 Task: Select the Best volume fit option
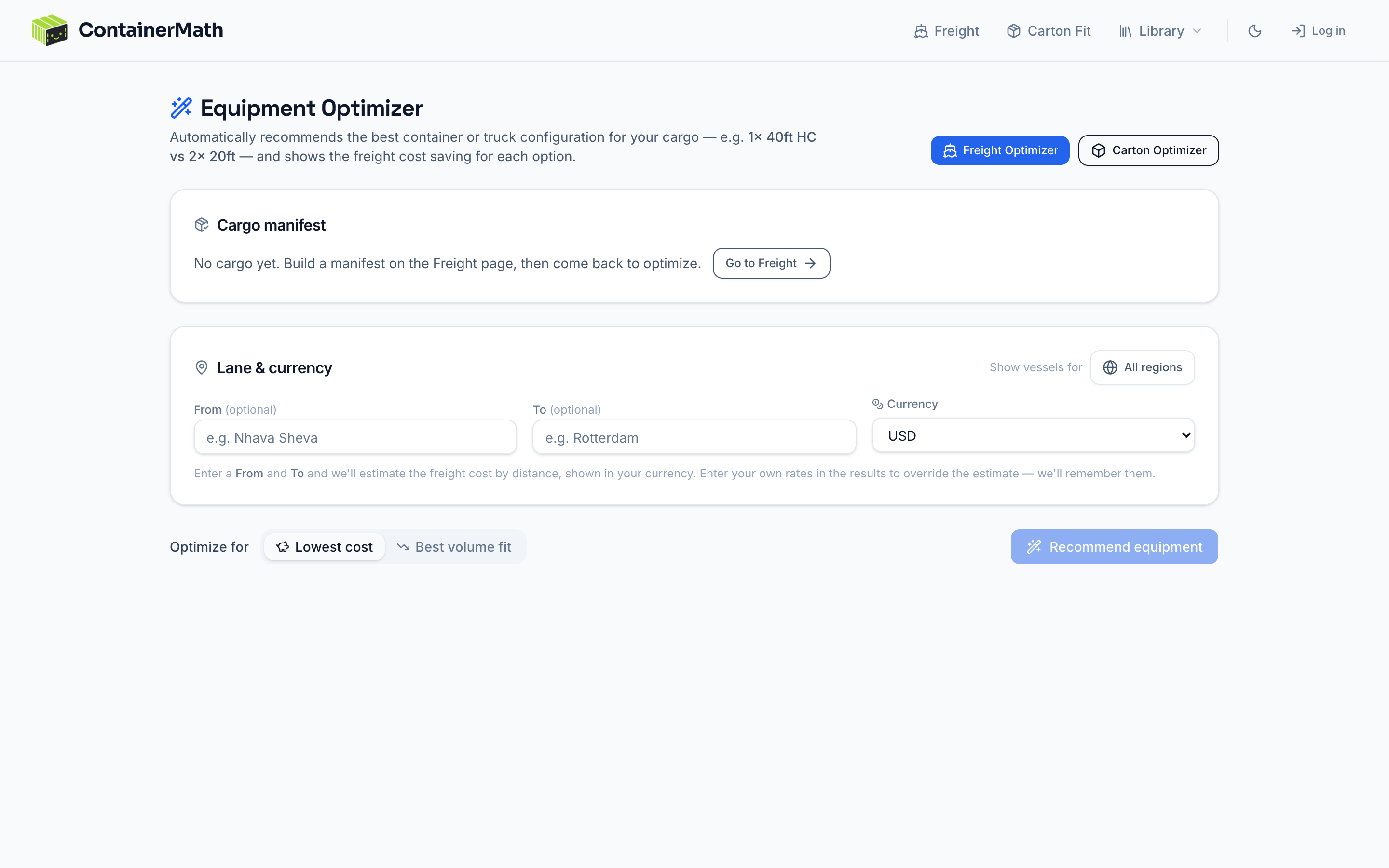pos(454,546)
